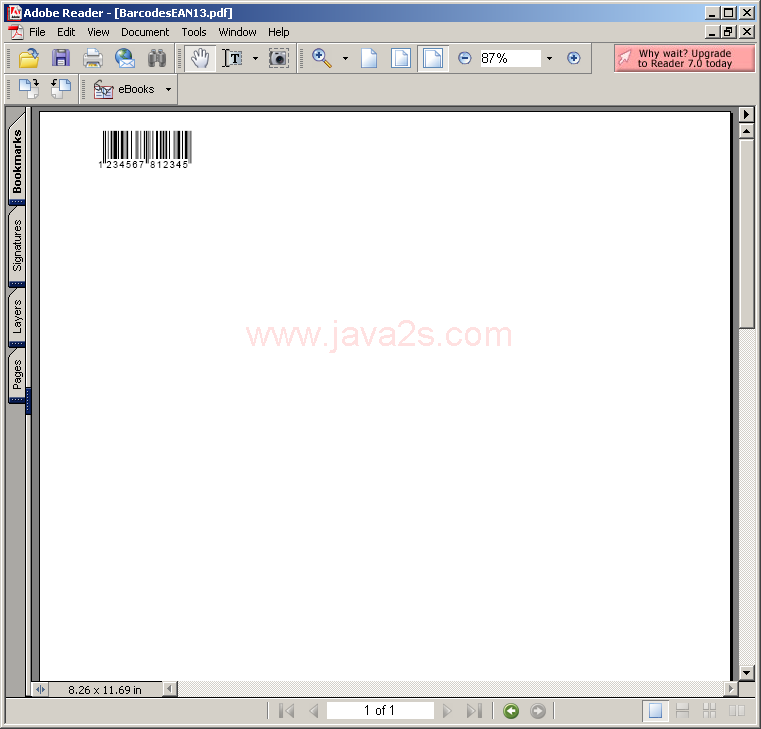
Task: Click the horizontal scrollbar left arrow
Action: 169,689
